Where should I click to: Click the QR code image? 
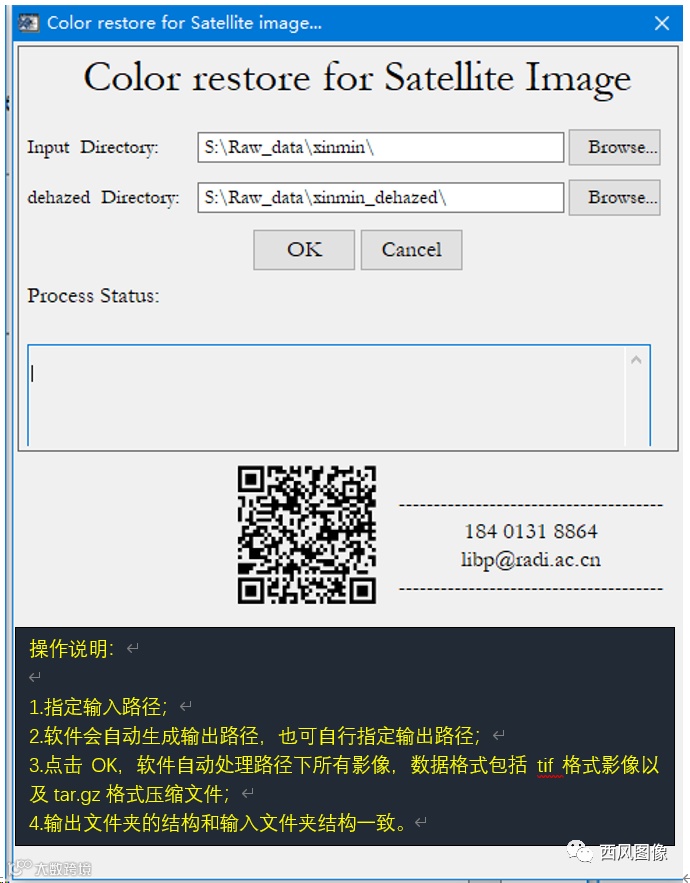(307, 534)
